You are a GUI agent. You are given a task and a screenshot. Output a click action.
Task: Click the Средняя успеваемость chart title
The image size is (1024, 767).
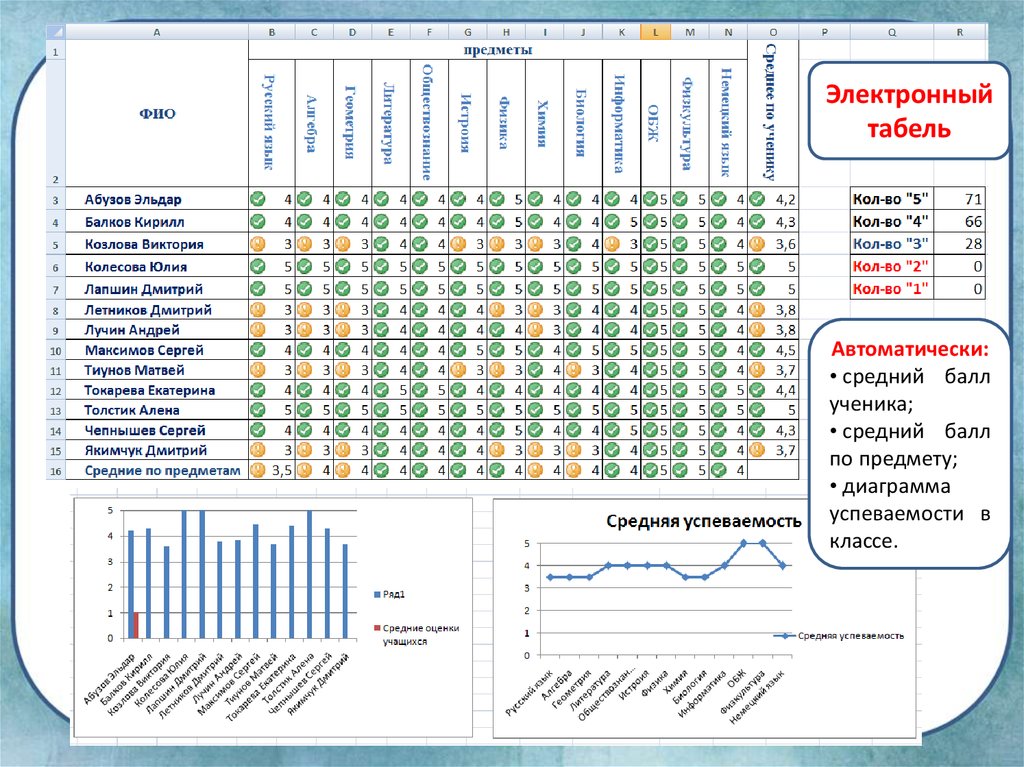pos(703,521)
